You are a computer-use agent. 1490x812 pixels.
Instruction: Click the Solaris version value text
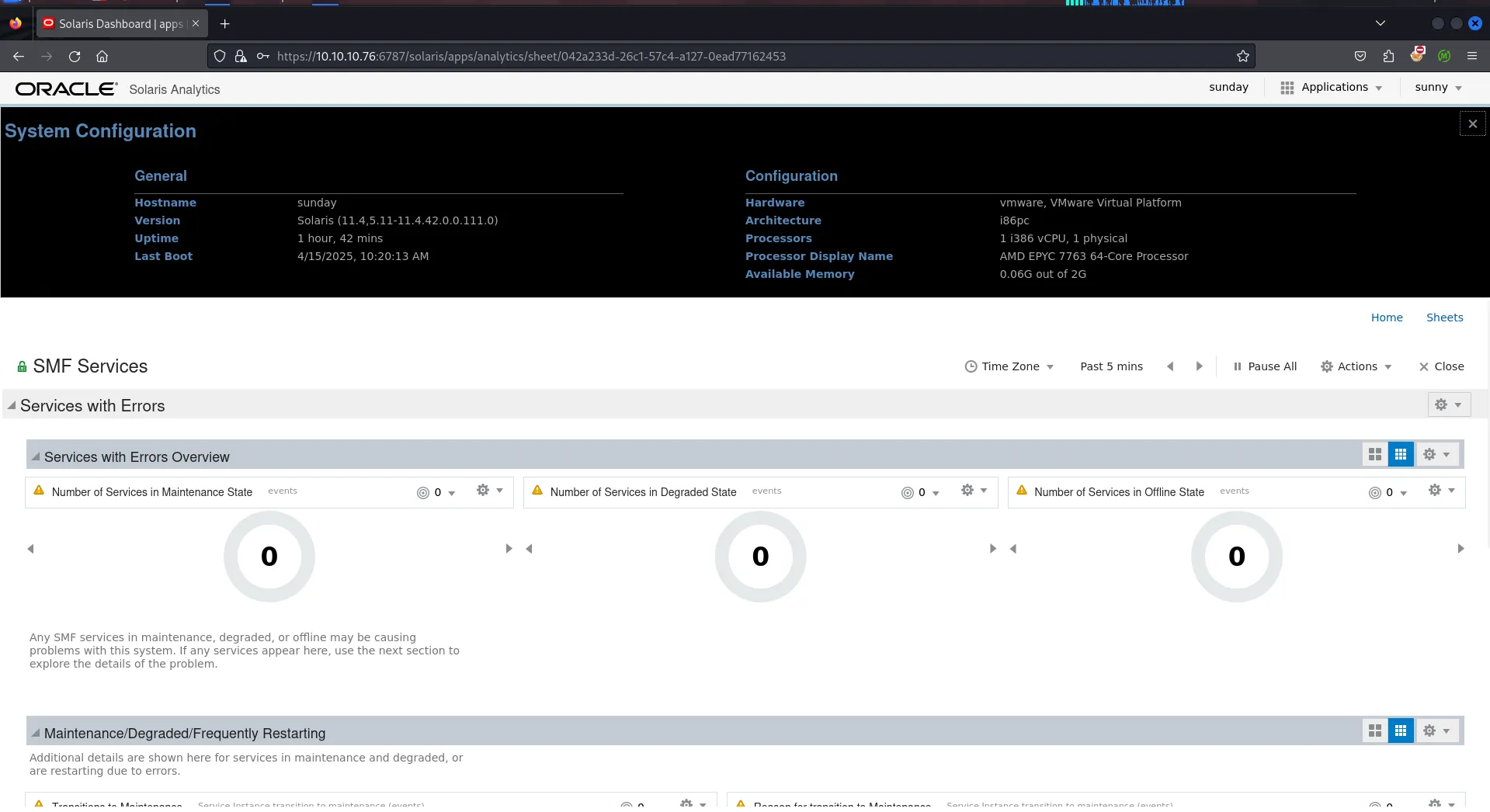point(398,220)
